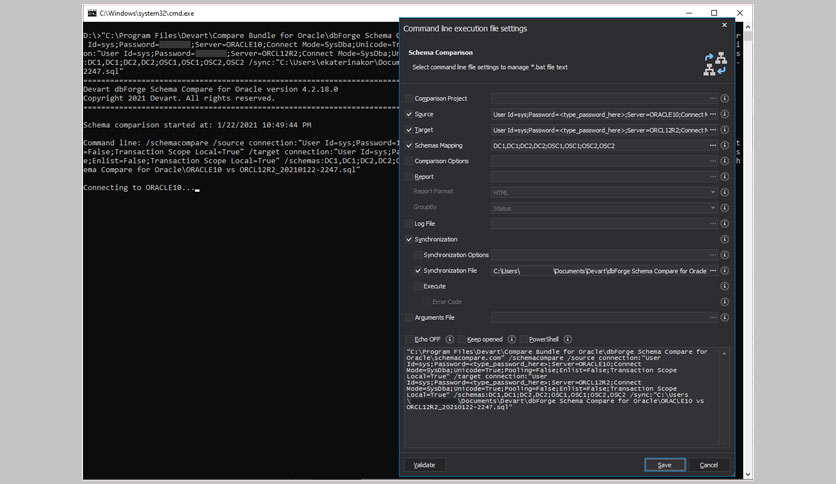Click info icon for Comparison Options row

click(725, 161)
